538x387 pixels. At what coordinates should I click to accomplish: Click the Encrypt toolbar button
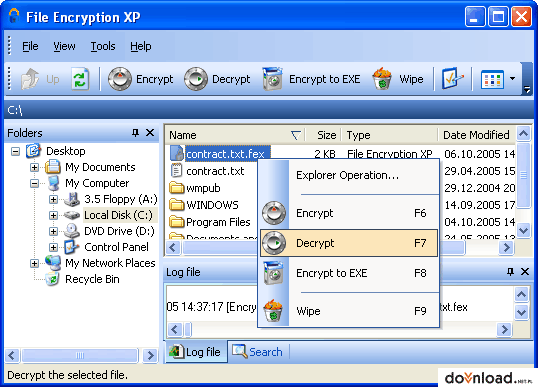140,79
